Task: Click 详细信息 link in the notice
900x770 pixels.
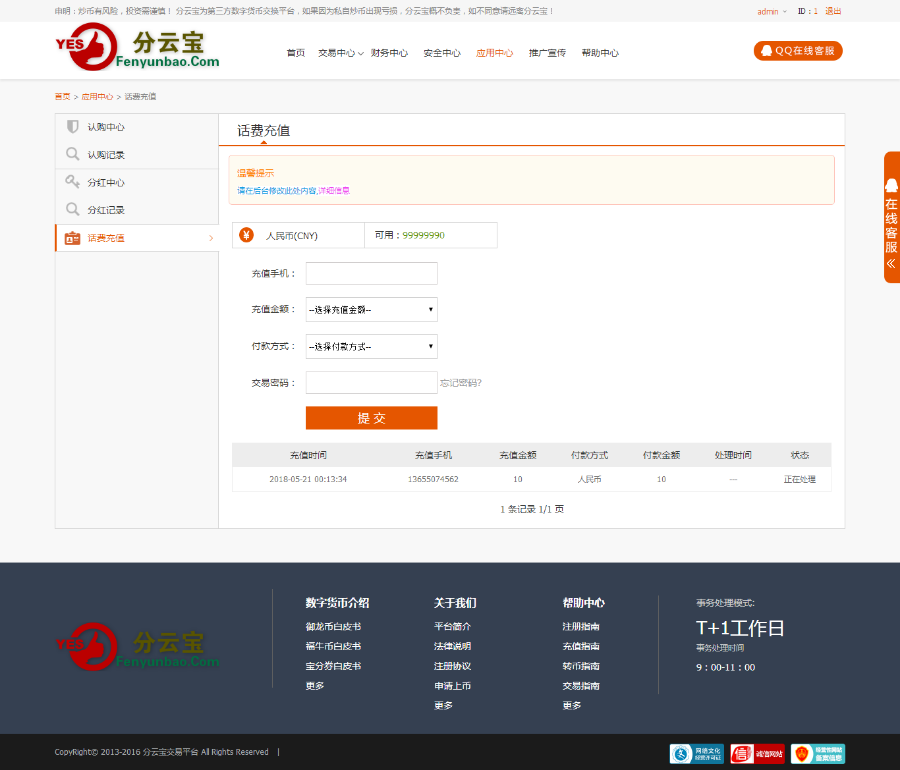Action: (x=334, y=190)
